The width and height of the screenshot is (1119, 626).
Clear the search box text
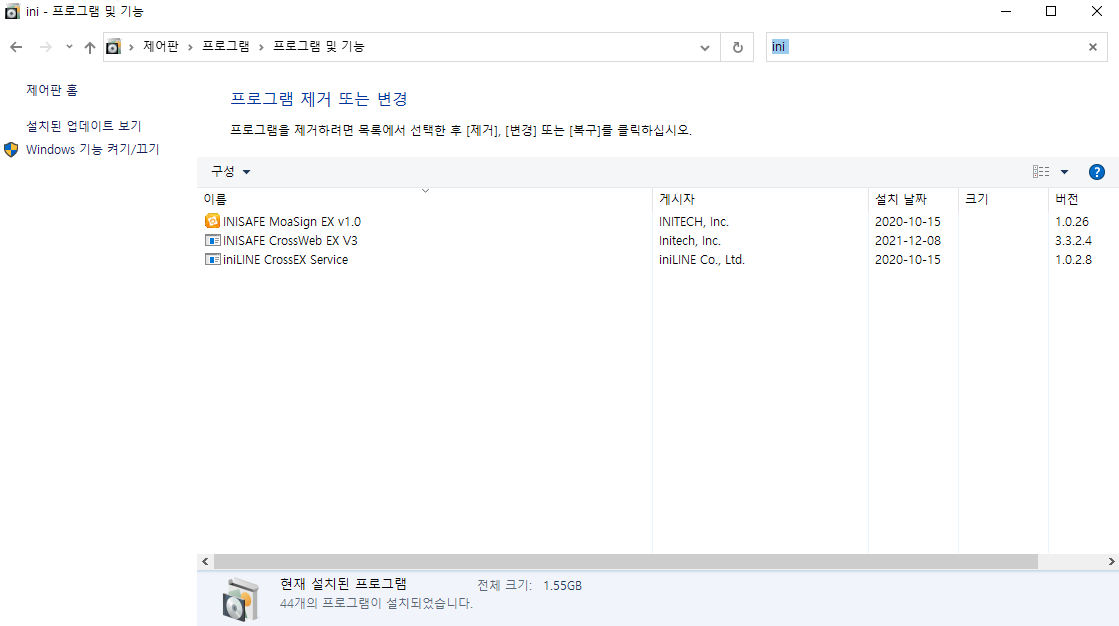(1093, 47)
